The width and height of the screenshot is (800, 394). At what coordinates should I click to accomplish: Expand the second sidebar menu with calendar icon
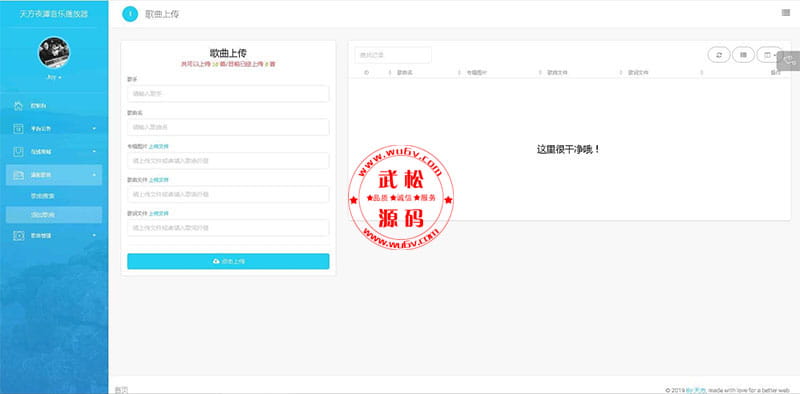(54, 129)
